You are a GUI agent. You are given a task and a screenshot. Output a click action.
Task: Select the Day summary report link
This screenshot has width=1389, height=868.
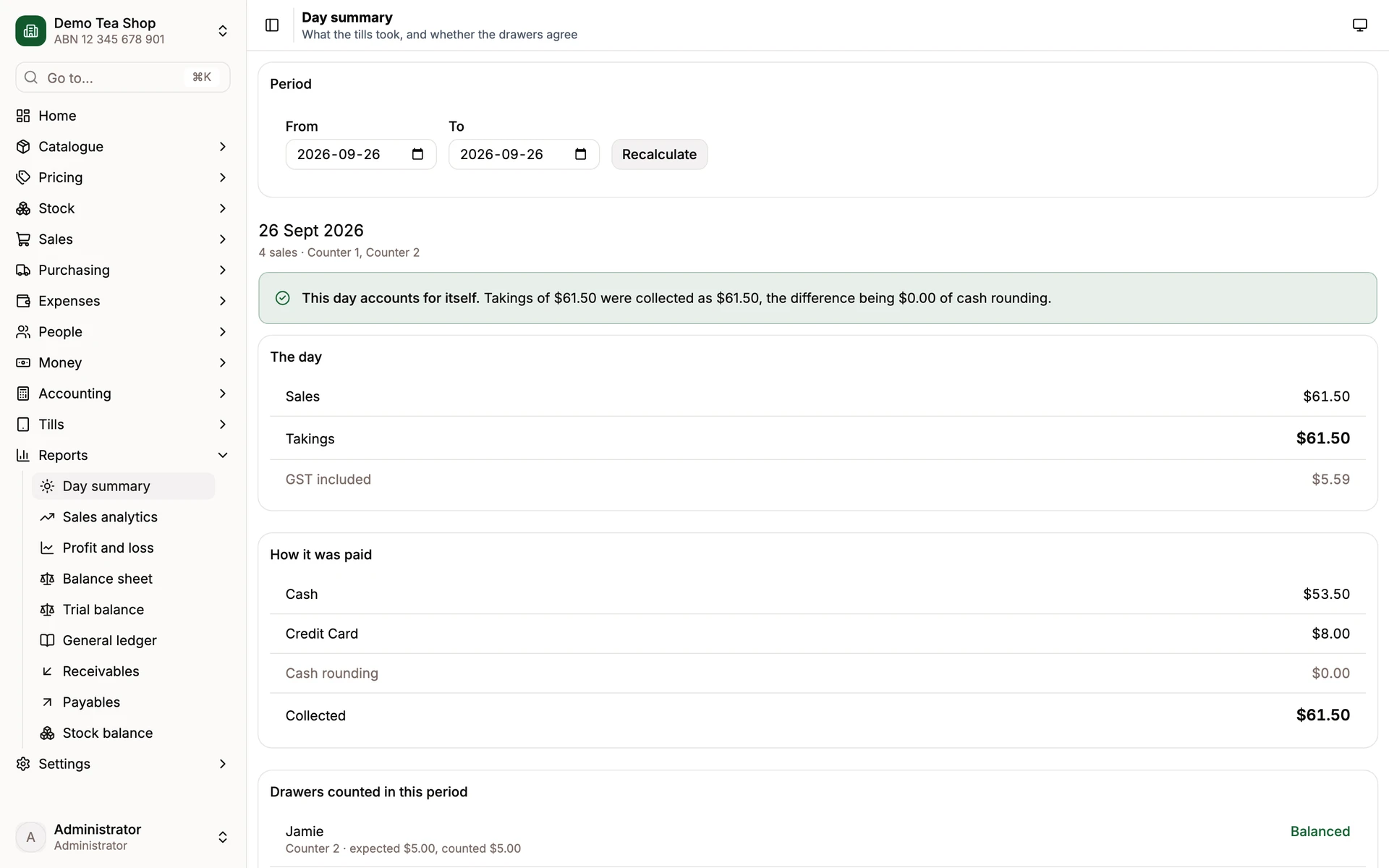tap(123, 486)
